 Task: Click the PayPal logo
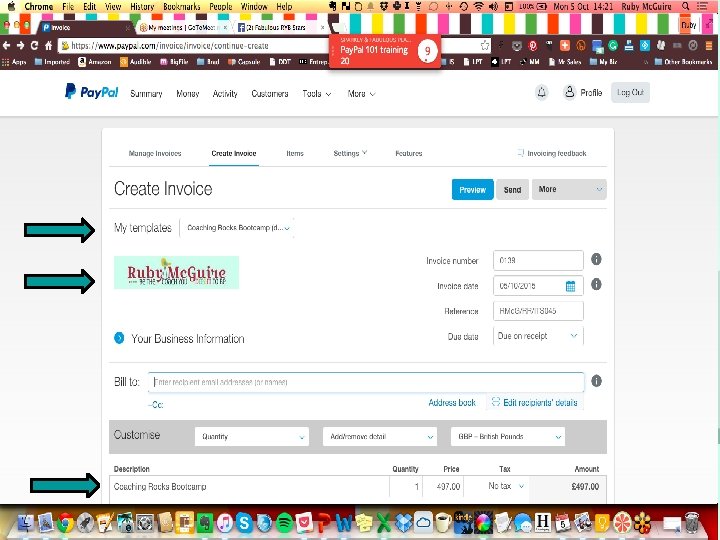91,92
